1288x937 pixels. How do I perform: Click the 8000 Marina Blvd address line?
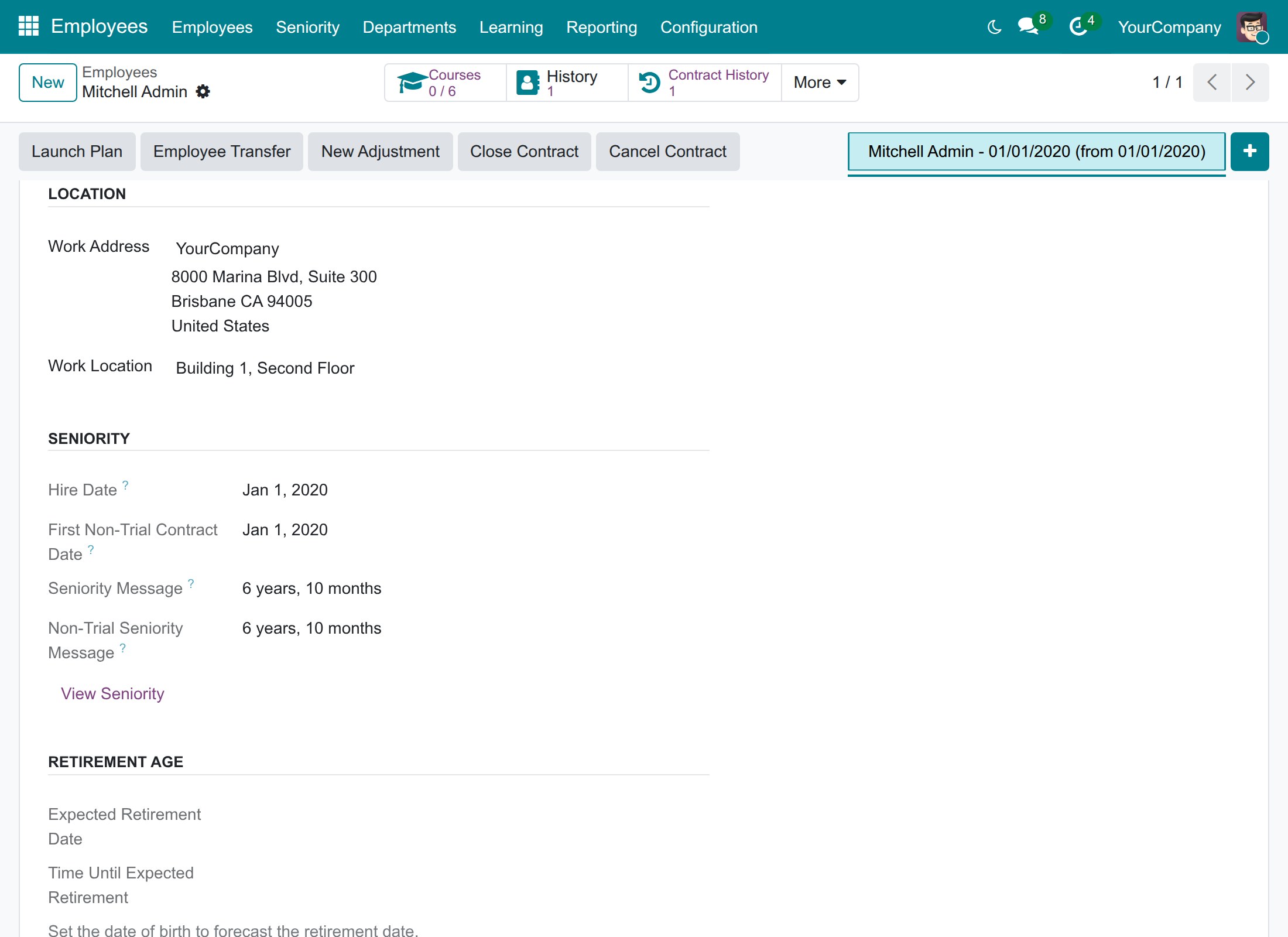[274, 277]
